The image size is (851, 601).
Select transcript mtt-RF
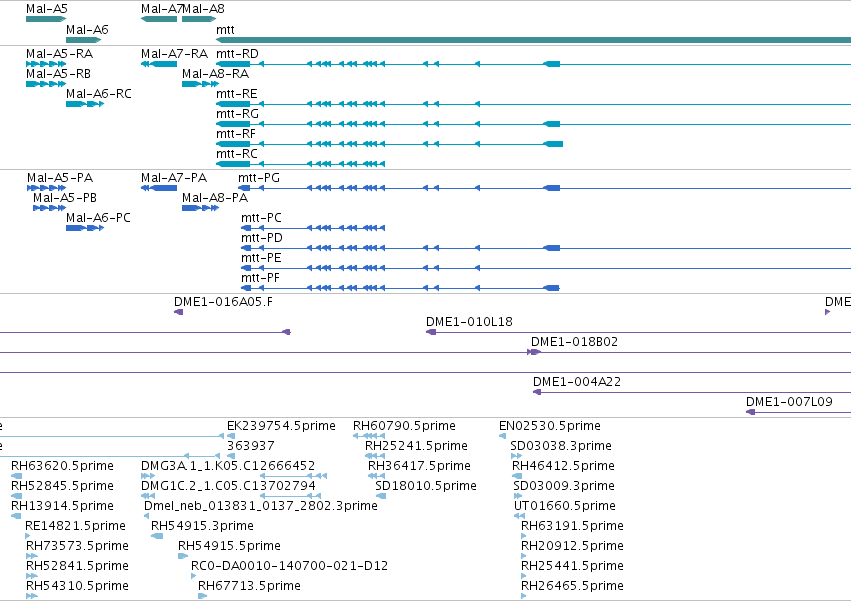click(389, 144)
